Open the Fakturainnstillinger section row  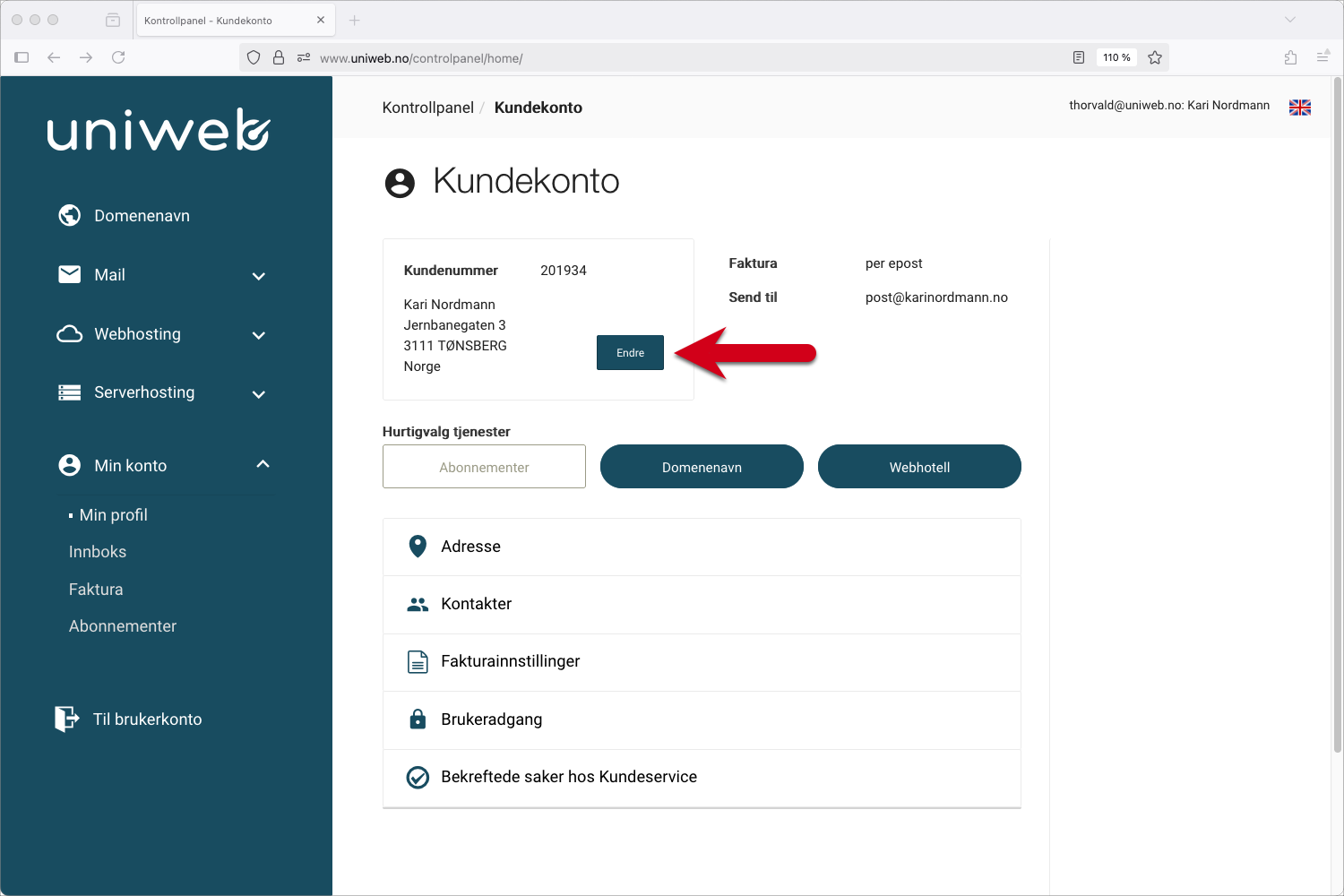point(702,662)
